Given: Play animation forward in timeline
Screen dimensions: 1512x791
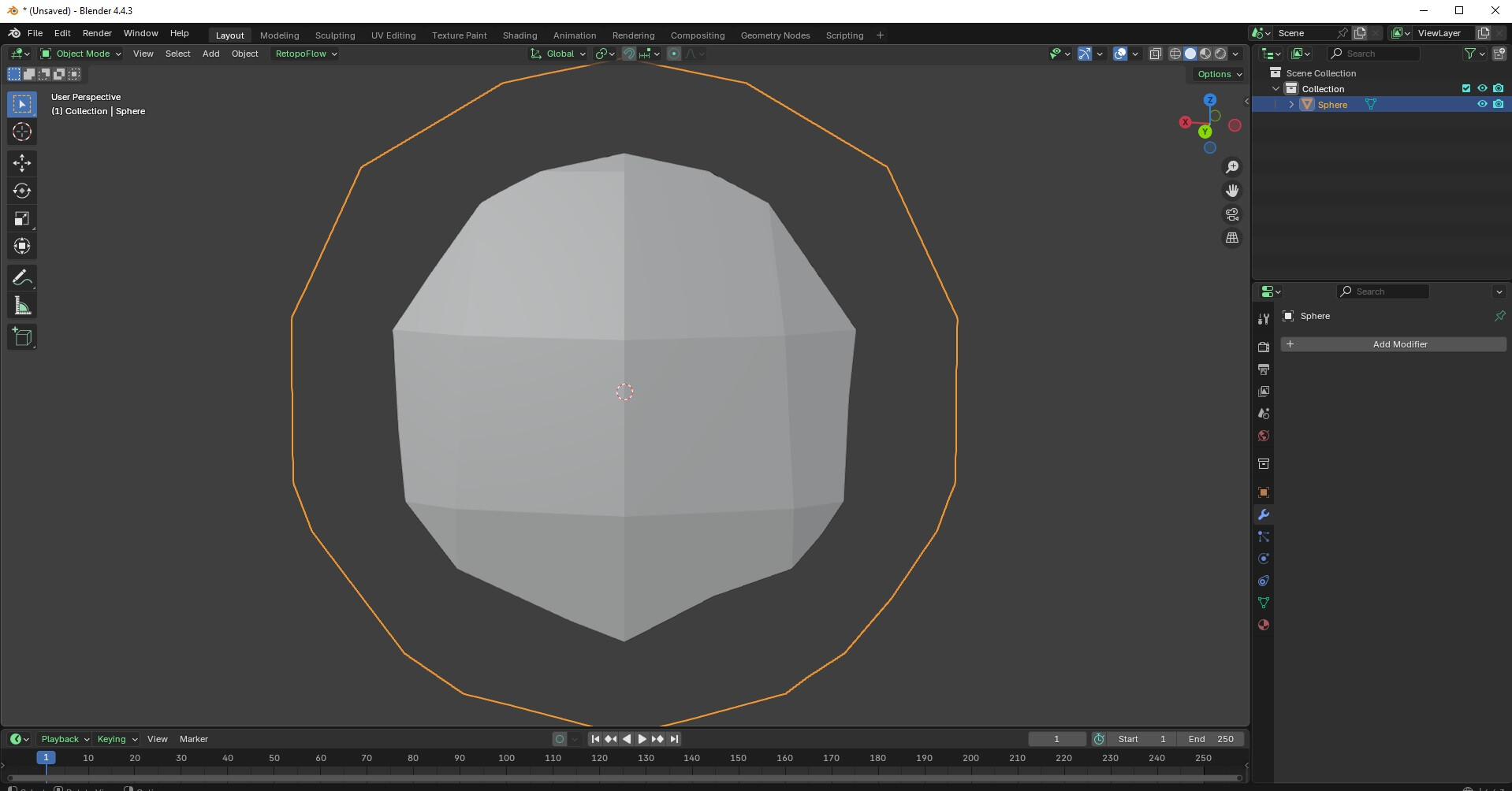Looking at the screenshot, I should tap(642, 739).
